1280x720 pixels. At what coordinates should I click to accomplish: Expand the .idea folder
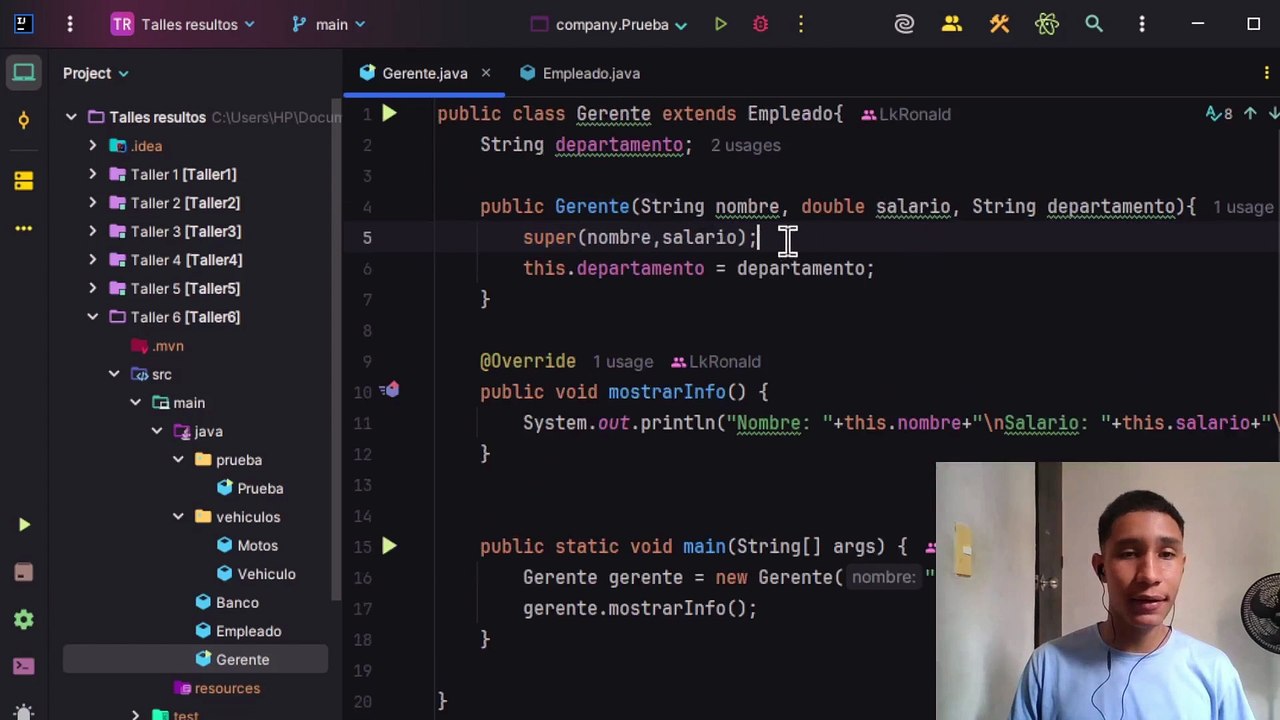[93, 146]
